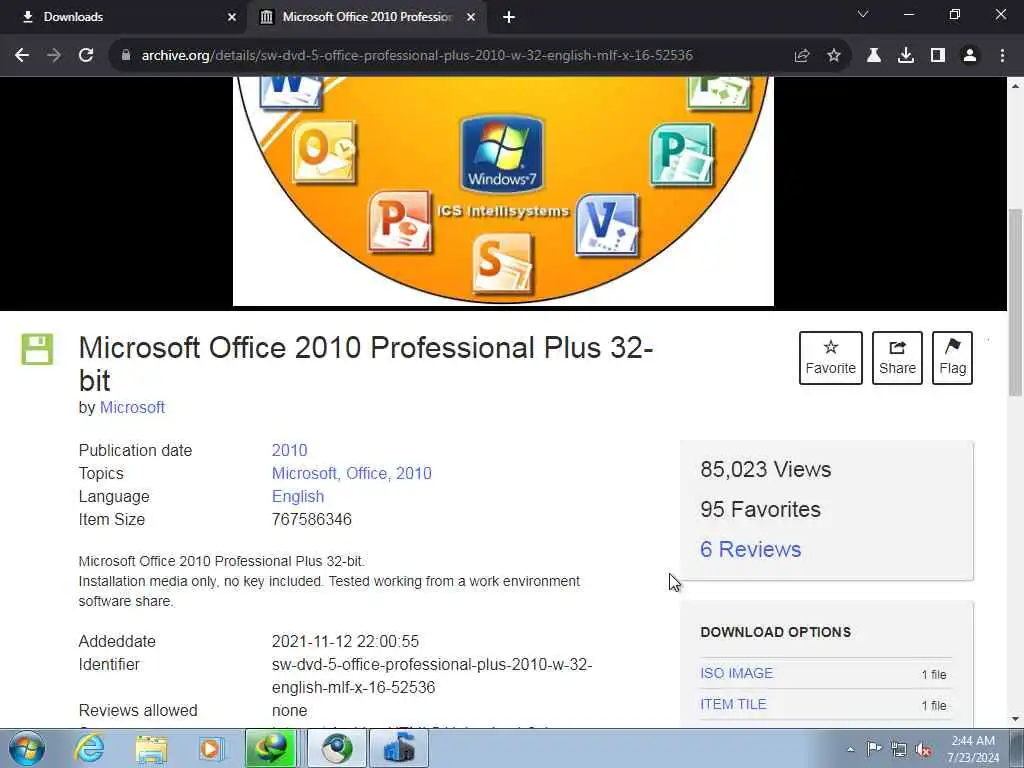1024x768 pixels.
Task: Reload the archive.org page
Action: [x=86, y=56]
